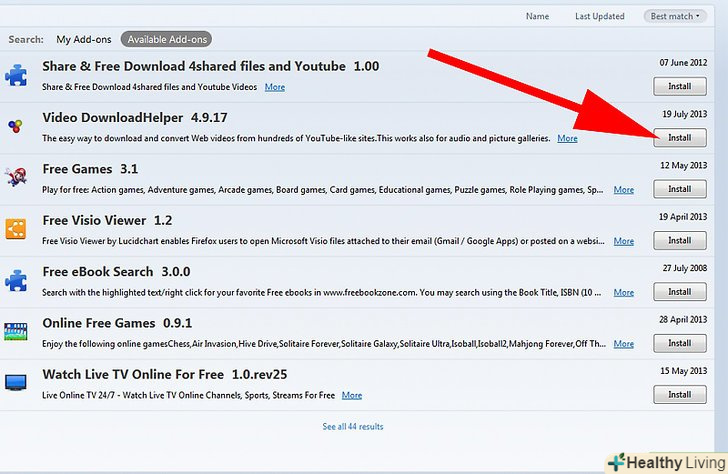
Task: Install the Free Games 3.1 add-on
Action: (x=680, y=189)
